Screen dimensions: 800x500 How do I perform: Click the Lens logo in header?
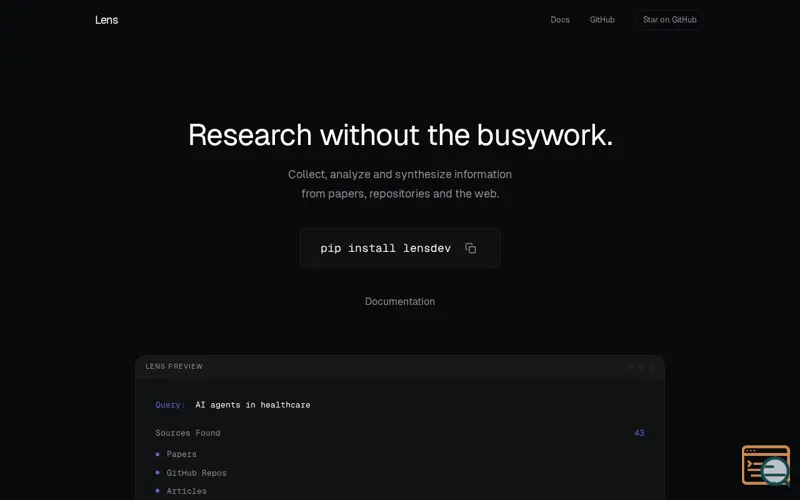[x=106, y=20]
